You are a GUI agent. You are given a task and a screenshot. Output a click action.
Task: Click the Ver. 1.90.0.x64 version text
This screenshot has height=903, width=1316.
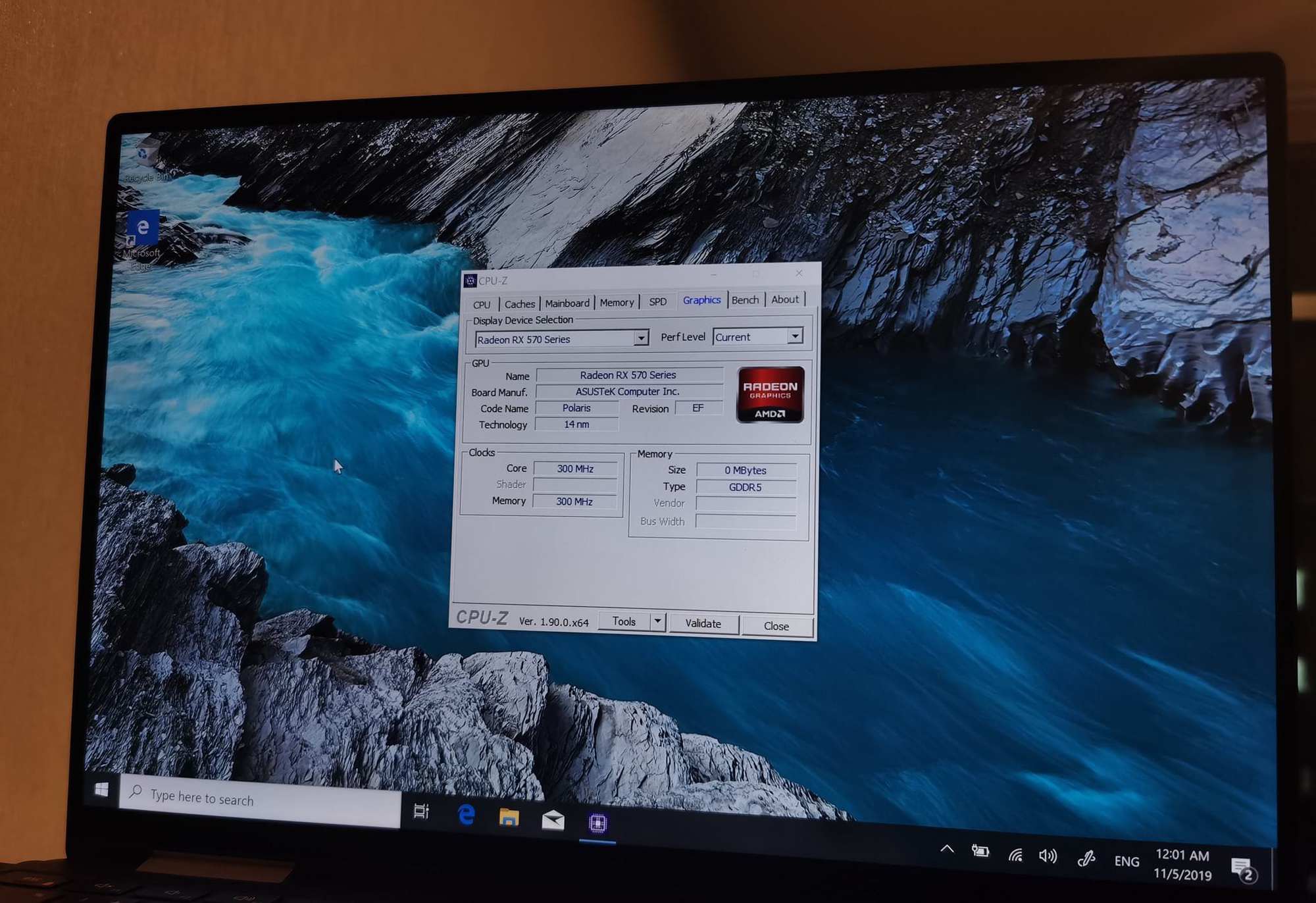coord(554,622)
